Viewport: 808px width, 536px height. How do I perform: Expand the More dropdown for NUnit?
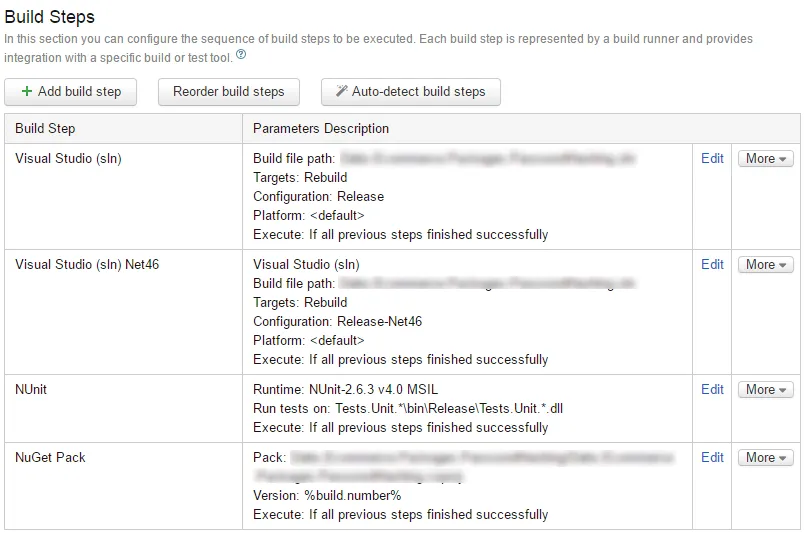click(x=765, y=389)
